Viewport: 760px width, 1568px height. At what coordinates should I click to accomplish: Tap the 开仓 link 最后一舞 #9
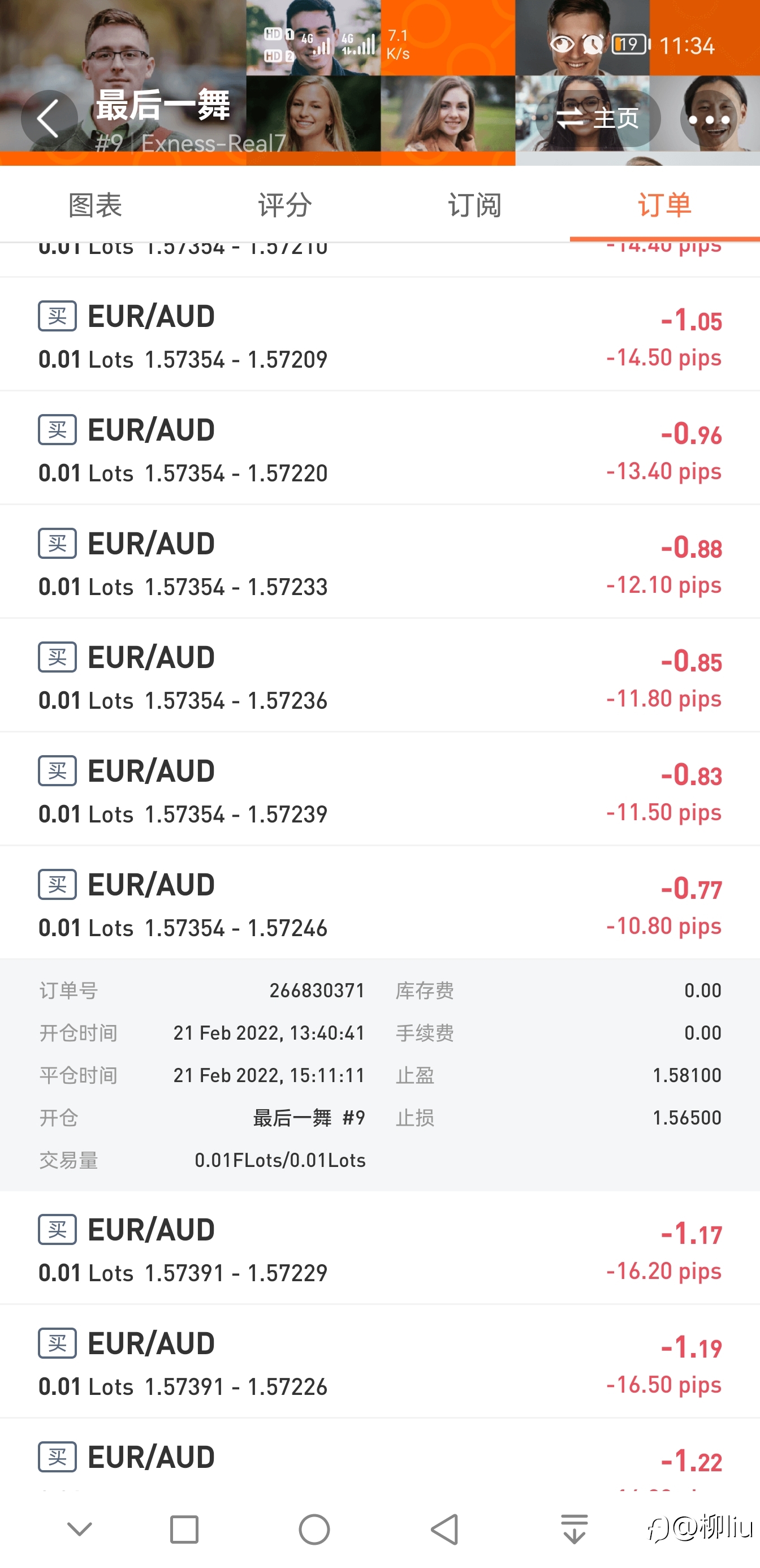(309, 1118)
